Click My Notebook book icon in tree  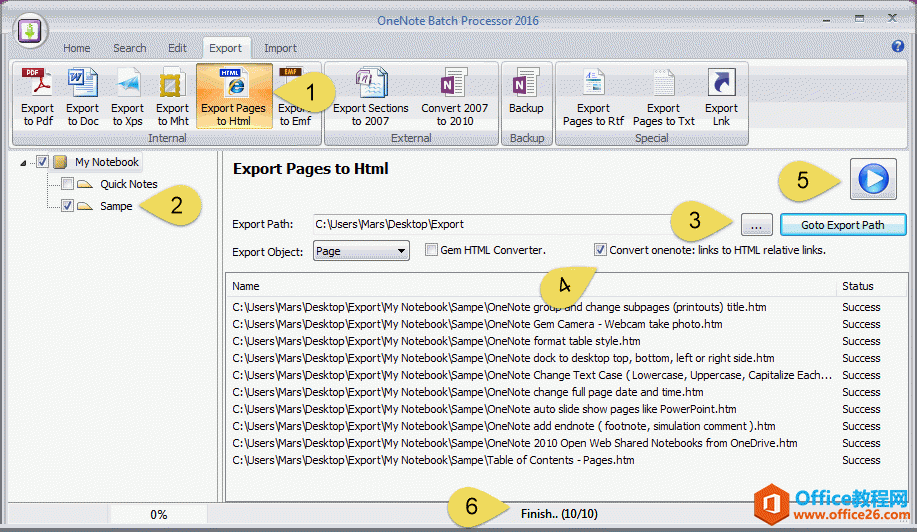coord(60,162)
